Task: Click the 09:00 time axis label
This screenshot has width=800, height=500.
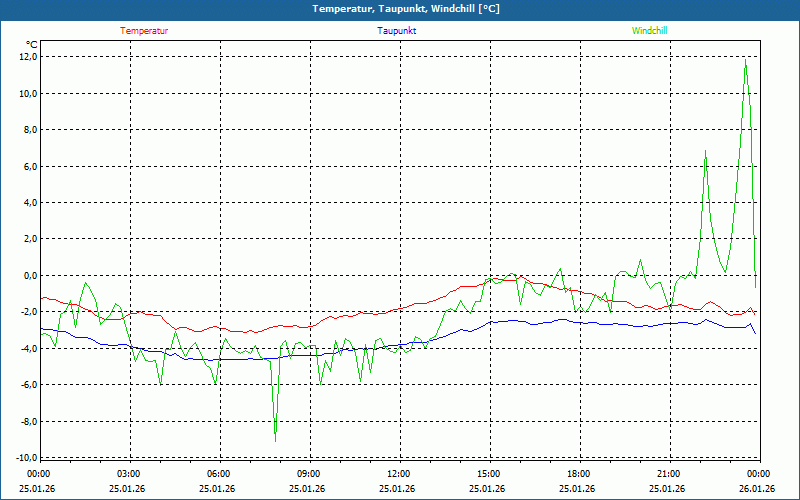Action: click(x=309, y=474)
